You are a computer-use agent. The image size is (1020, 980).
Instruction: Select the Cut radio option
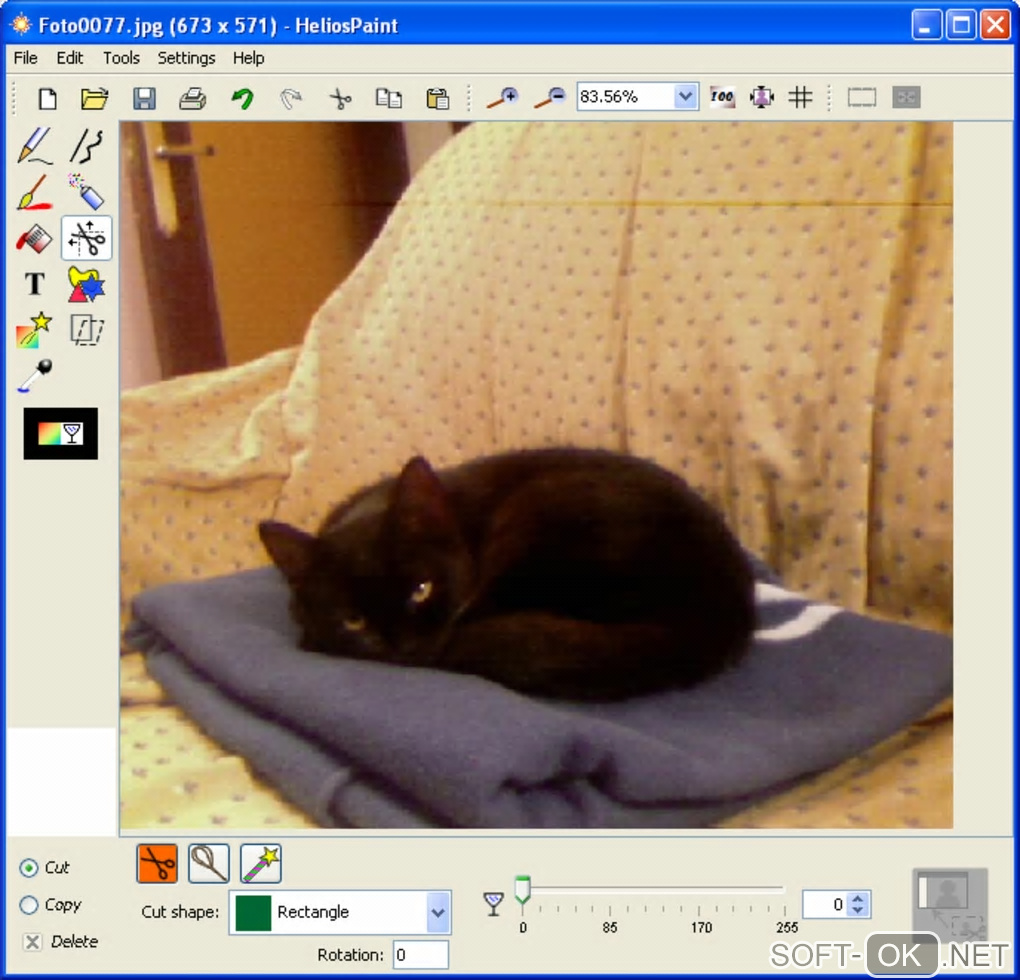(x=29, y=867)
